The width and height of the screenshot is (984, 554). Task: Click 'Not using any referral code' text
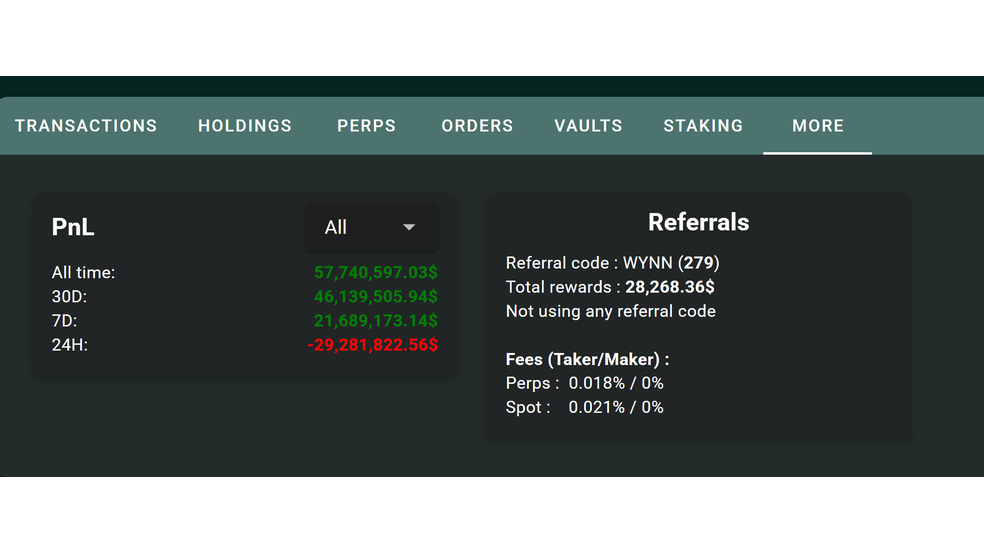[x=610, y=311]
